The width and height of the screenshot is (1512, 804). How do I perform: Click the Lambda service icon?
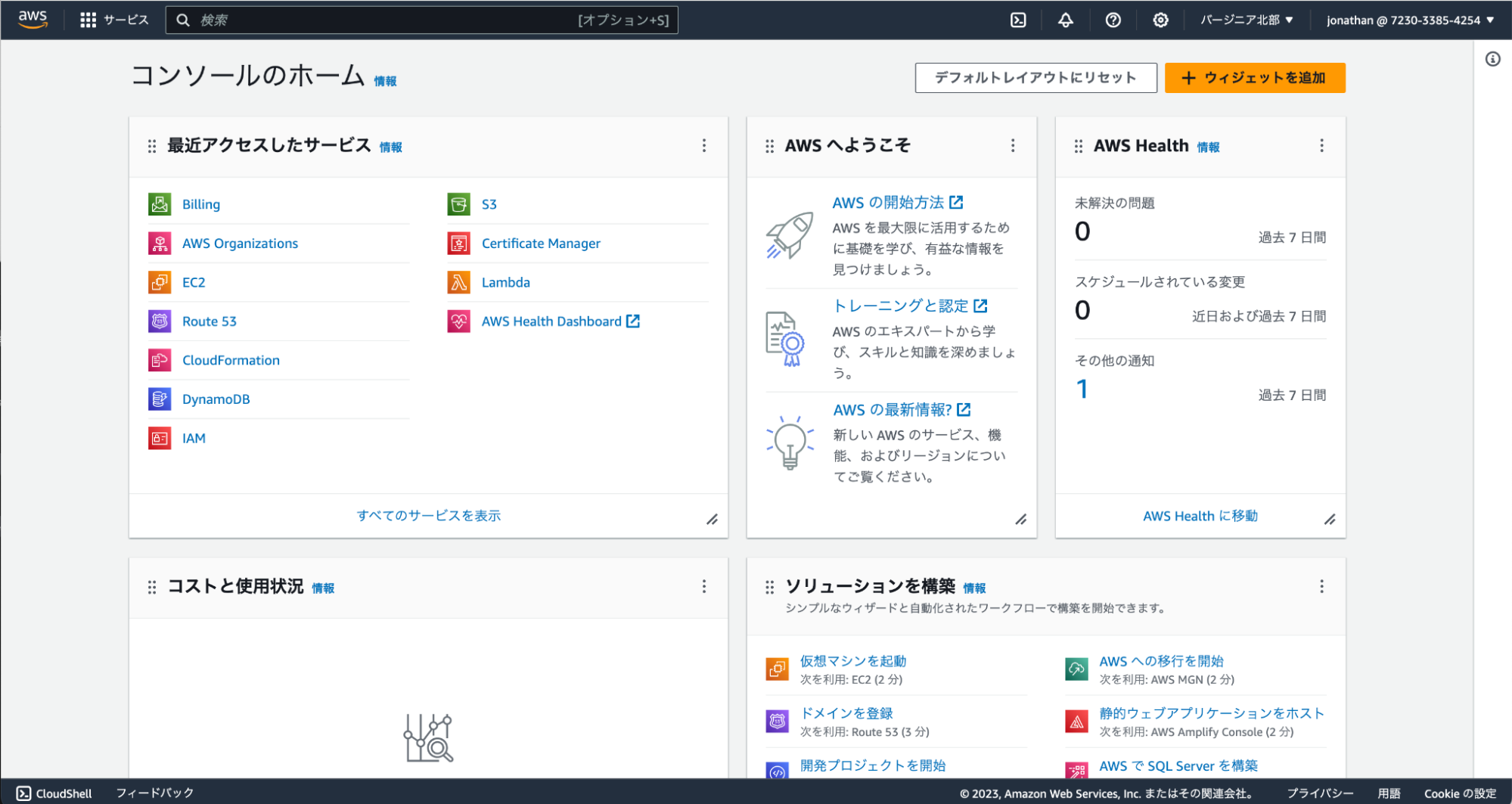pos(458,282)
